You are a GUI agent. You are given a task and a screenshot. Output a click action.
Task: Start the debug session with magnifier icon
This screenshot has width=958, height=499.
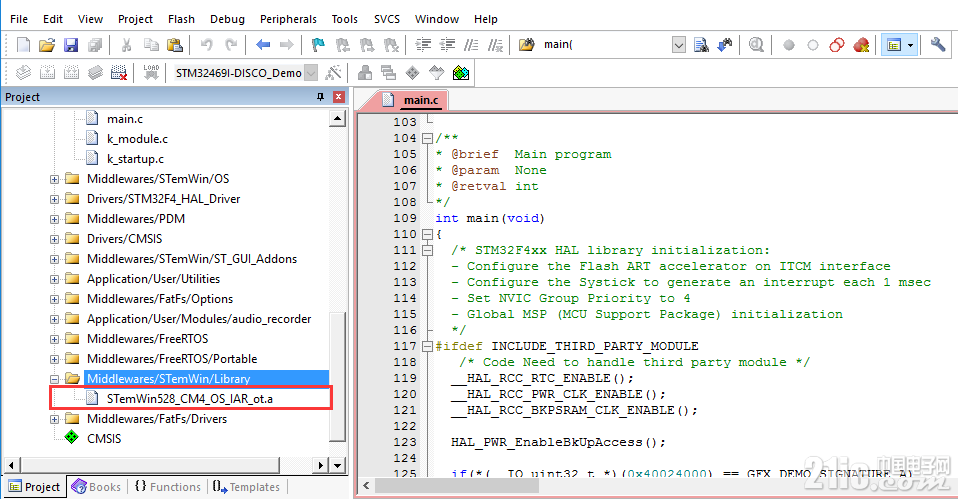coord(756,45)
